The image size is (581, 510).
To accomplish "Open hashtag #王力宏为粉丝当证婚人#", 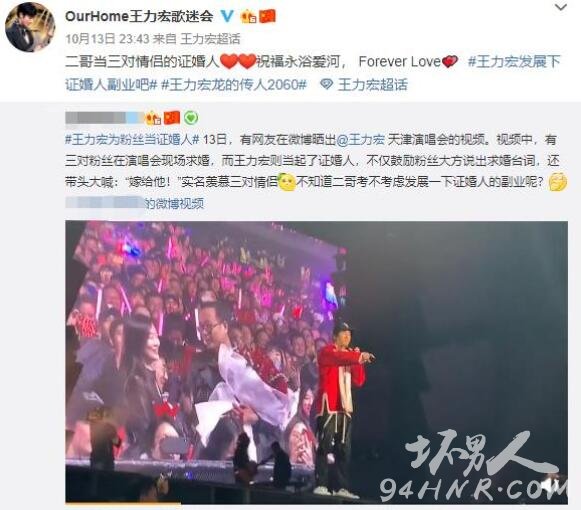I will [132, 140].
